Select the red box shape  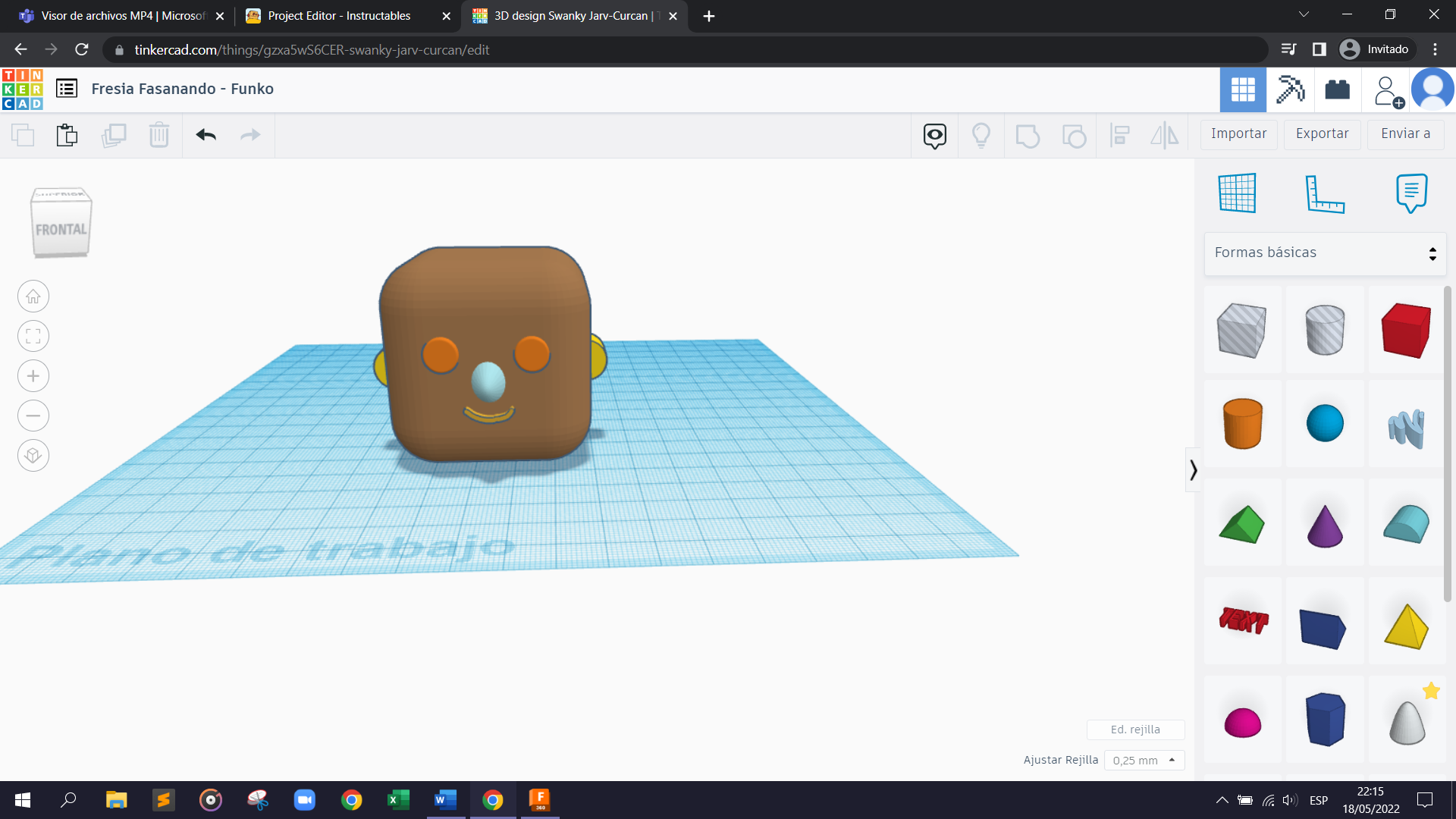[x=1406, y=330]
